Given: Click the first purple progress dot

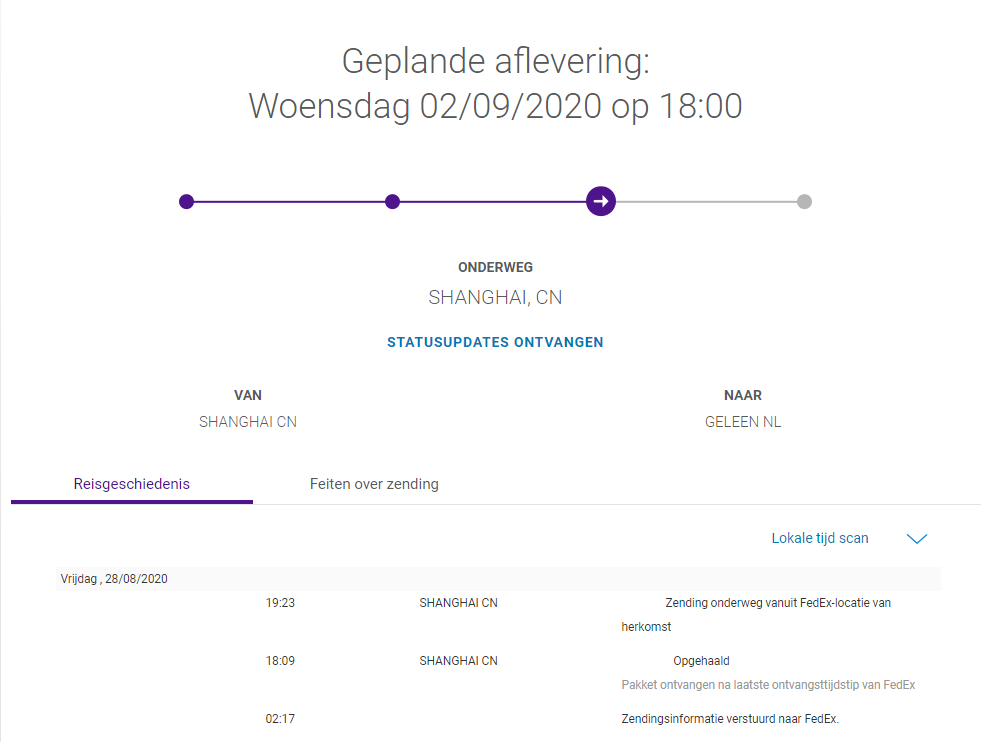Looking at the screenshot, I should pos(186,202).
